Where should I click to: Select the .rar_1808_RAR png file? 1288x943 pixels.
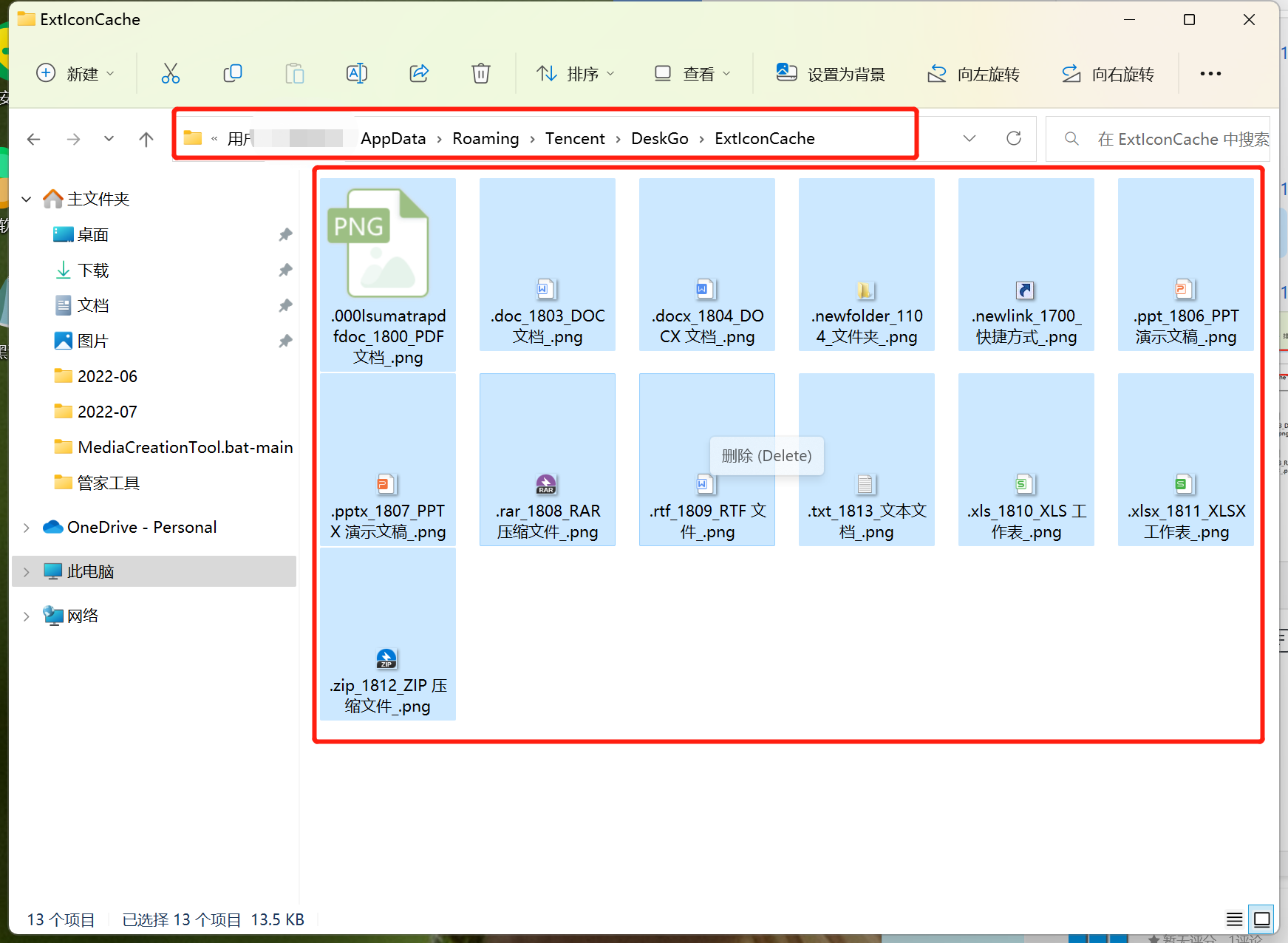pyautogui.click(x=548, y=460)
